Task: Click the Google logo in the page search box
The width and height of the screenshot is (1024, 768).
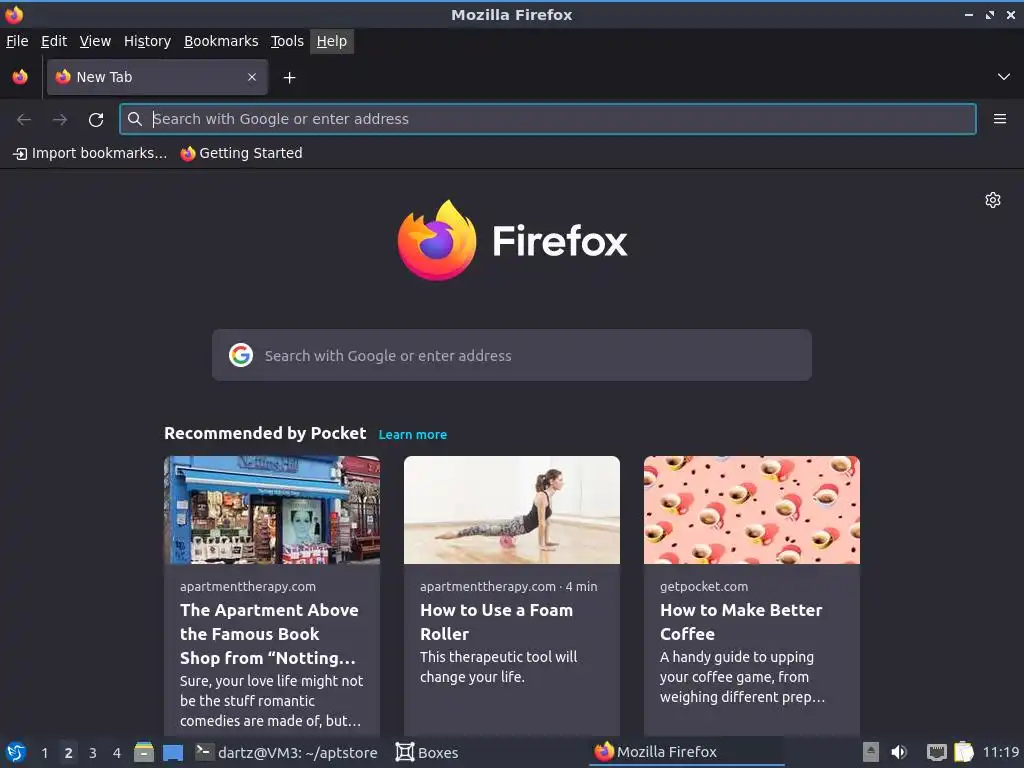Action: click(x=241, y=355)
